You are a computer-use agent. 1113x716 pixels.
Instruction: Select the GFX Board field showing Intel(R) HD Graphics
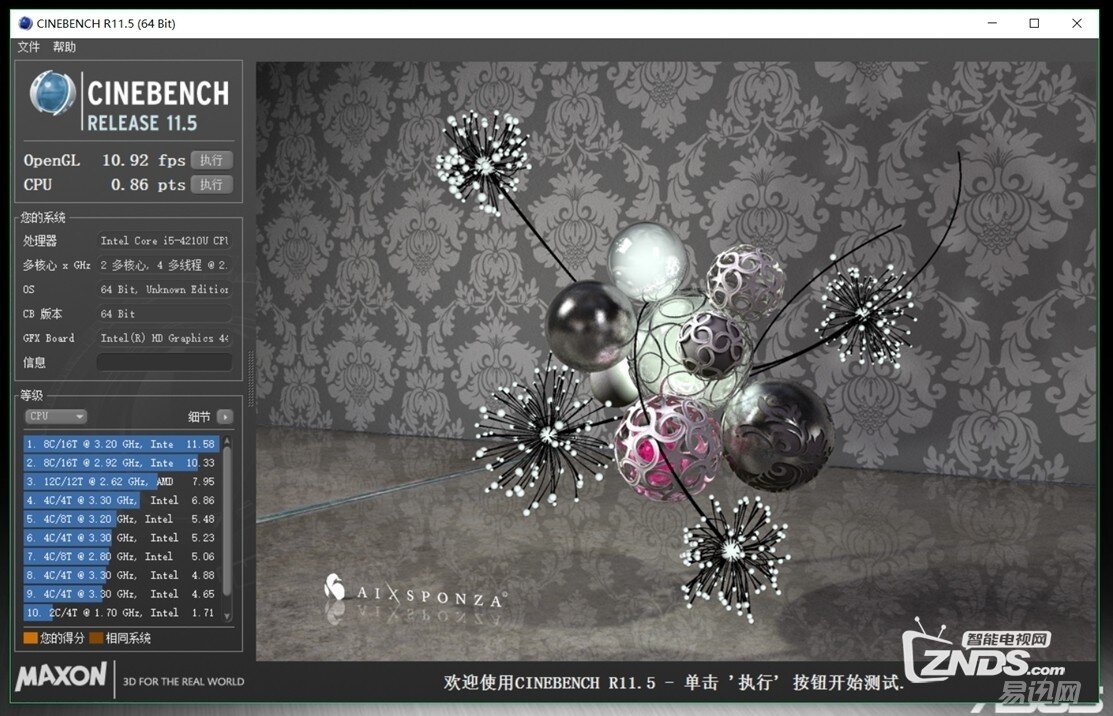[164, 338]
